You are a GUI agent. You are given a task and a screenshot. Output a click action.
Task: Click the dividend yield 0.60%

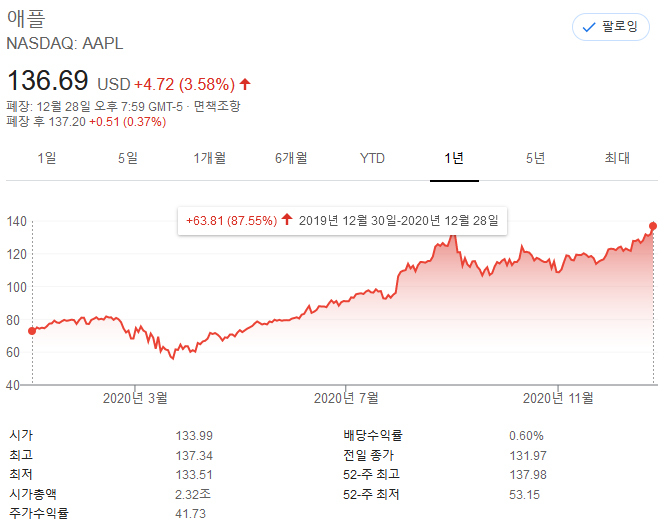click(x=526, y=436)
